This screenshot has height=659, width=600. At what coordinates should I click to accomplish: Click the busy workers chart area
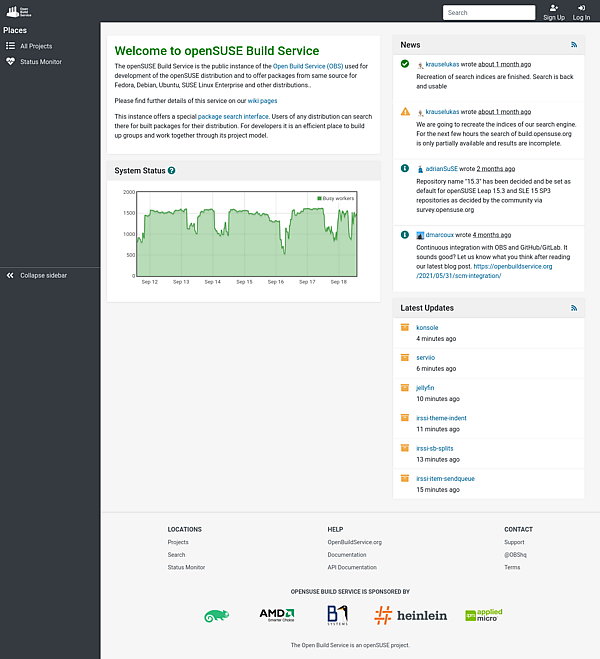[x=247, y=234]
